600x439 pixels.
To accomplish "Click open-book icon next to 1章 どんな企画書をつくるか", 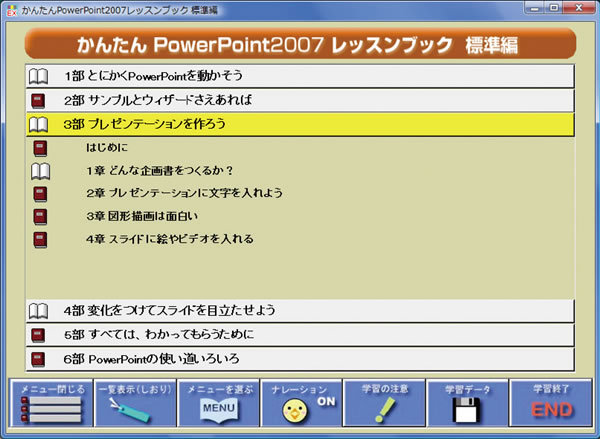I will [40, 171].
